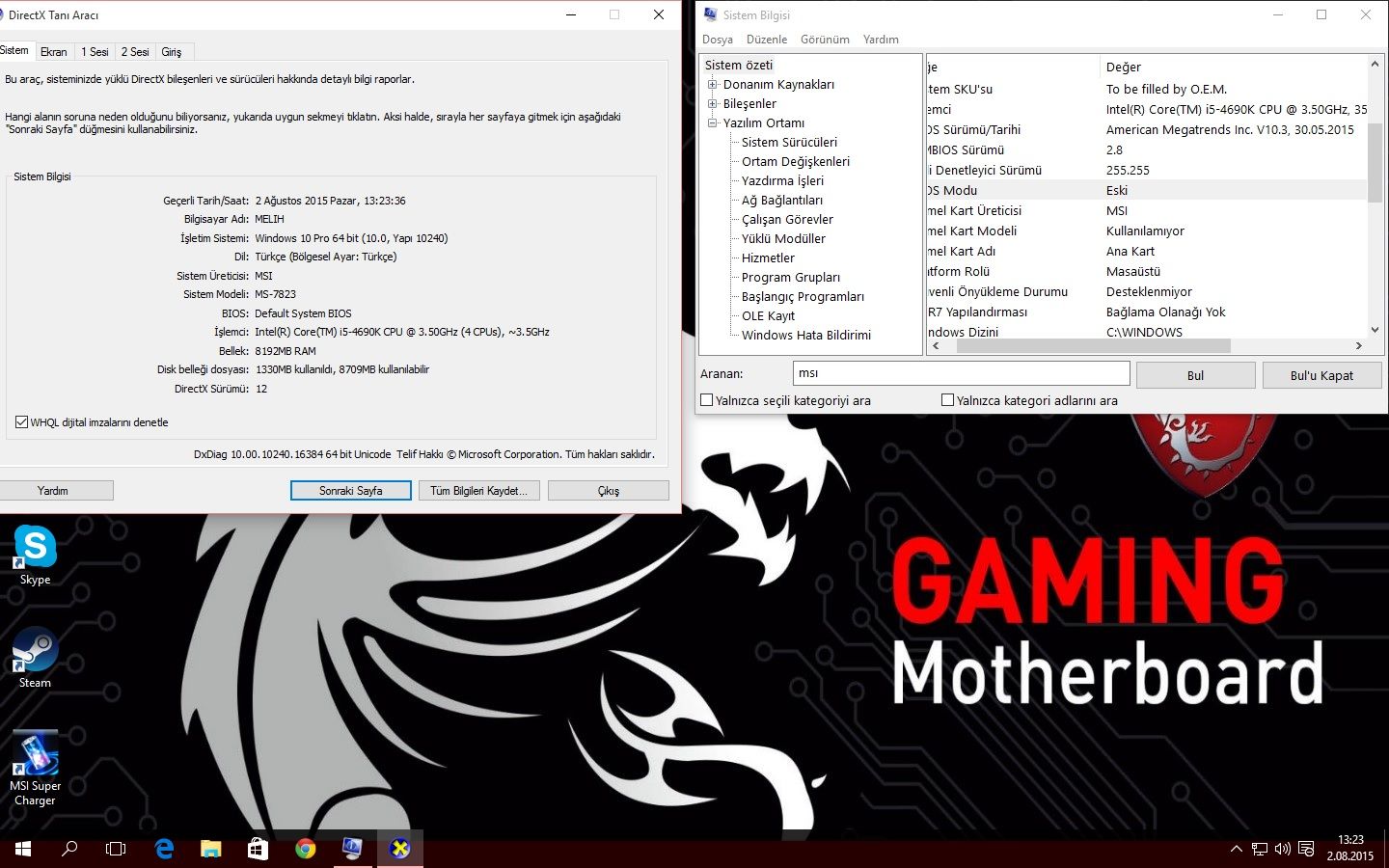Click the Bul search button
1389x868 pixels.
(x=1195, y=375)
